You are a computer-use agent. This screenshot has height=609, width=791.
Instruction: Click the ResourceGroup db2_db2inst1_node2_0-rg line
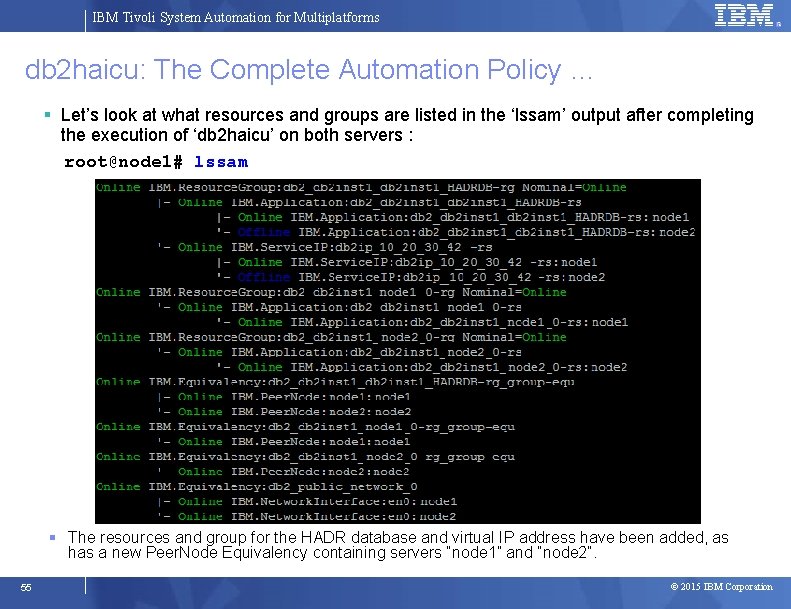pos(331,337)
